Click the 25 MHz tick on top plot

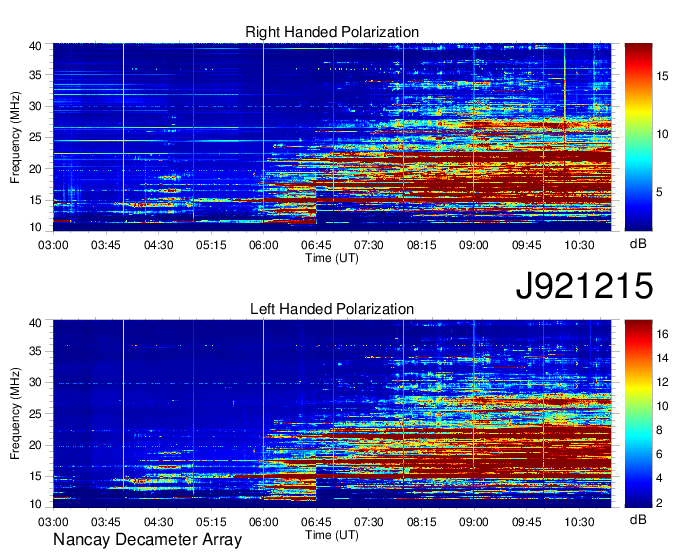(35, 137)
